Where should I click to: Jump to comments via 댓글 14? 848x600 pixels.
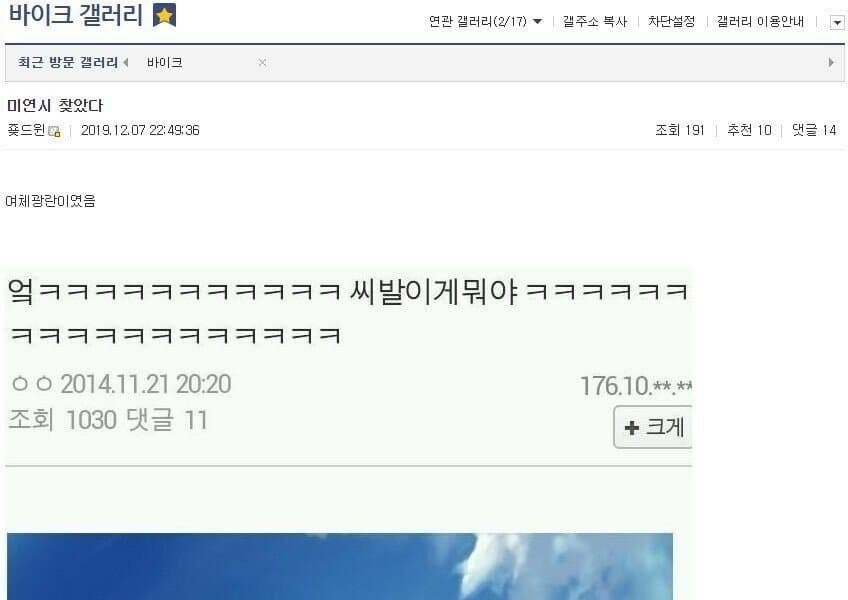tap(814, 130)
